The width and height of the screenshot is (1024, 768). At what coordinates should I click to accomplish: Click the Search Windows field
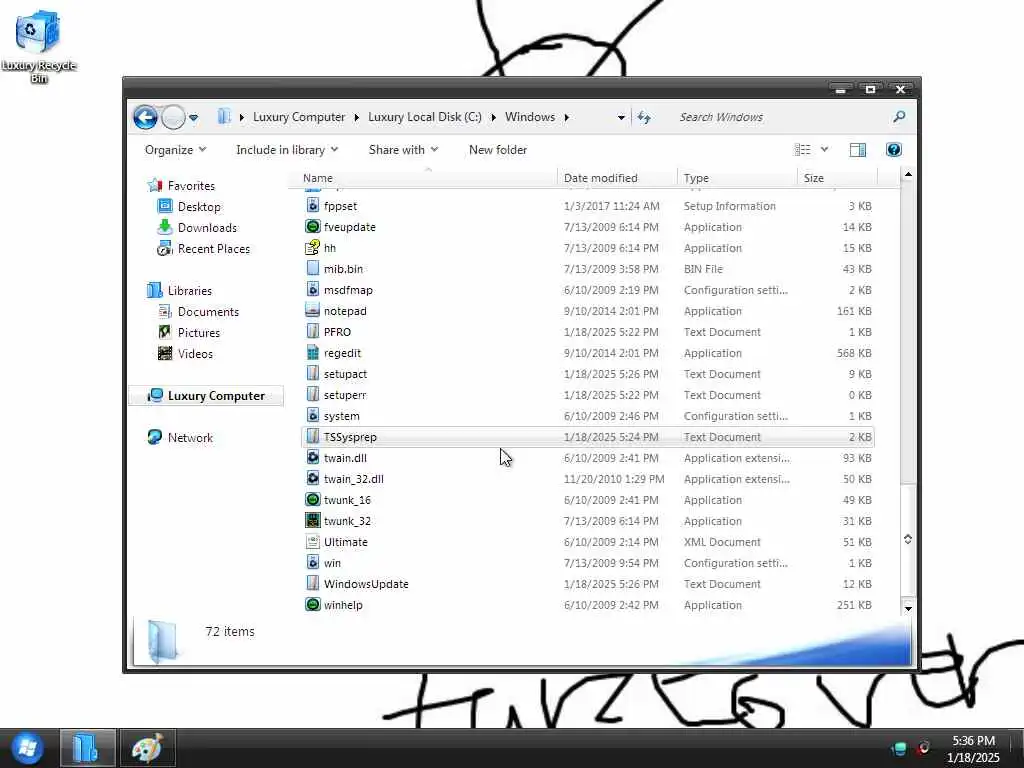coord(780,118)
